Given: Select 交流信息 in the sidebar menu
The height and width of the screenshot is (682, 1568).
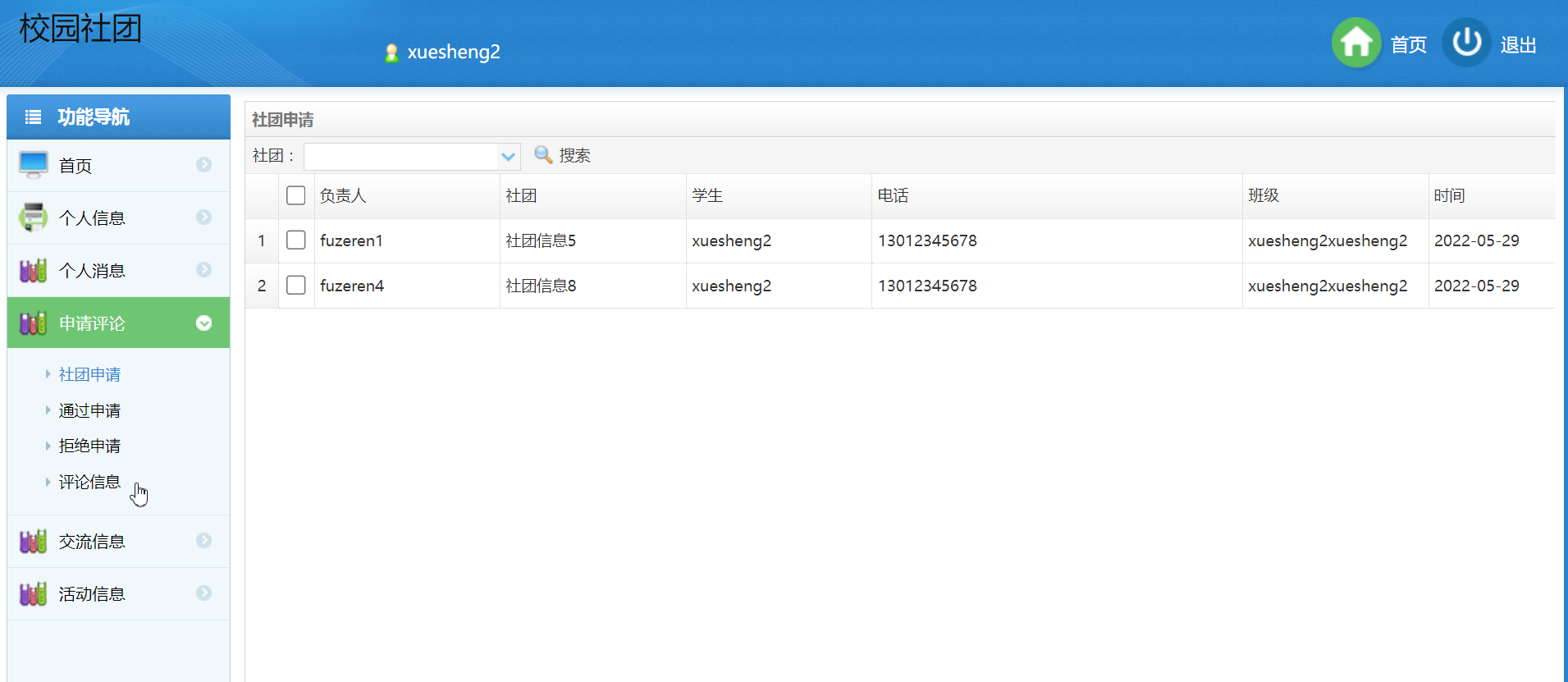Looking at the screenshot, I should click(118, 541).
